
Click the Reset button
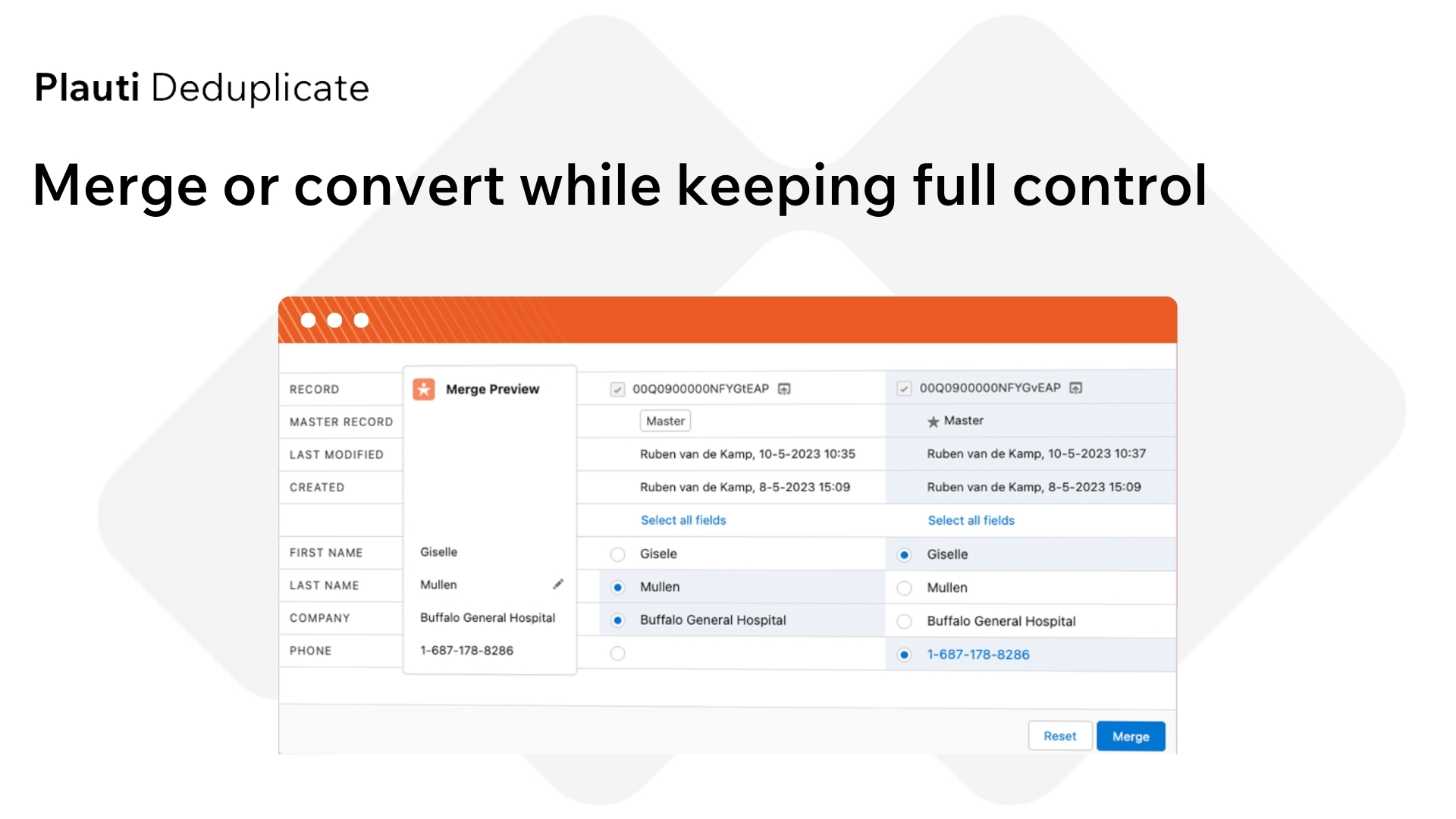click(1059, 736)
